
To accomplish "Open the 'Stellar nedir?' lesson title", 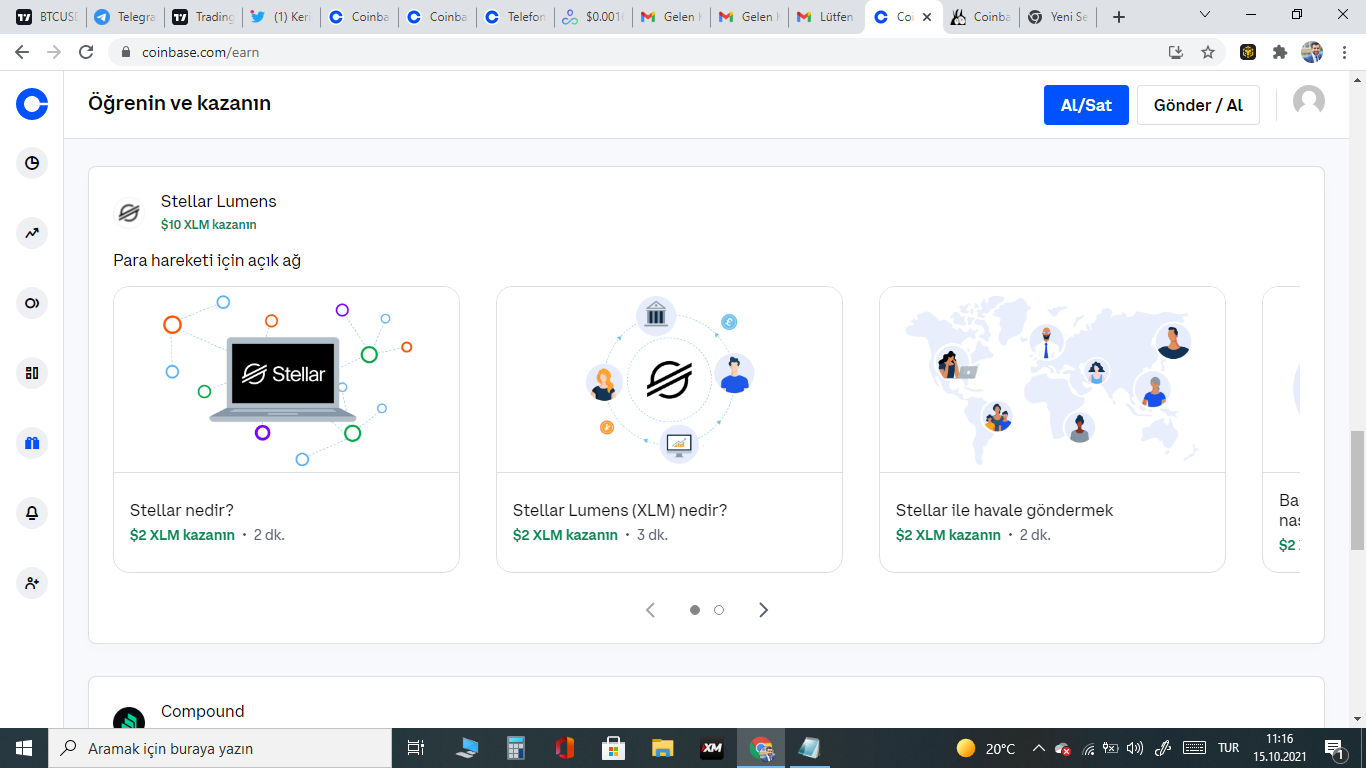I will point(182,510).
